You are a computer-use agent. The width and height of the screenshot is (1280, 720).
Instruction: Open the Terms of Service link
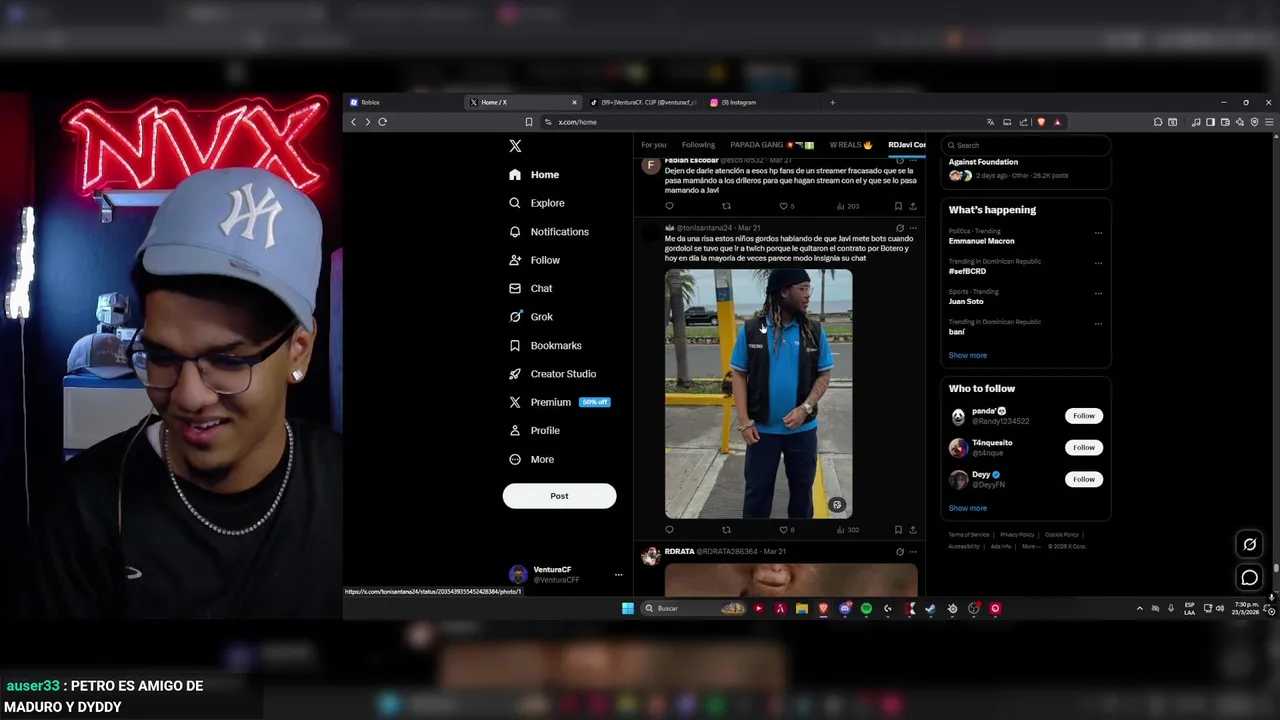[968, 535]
